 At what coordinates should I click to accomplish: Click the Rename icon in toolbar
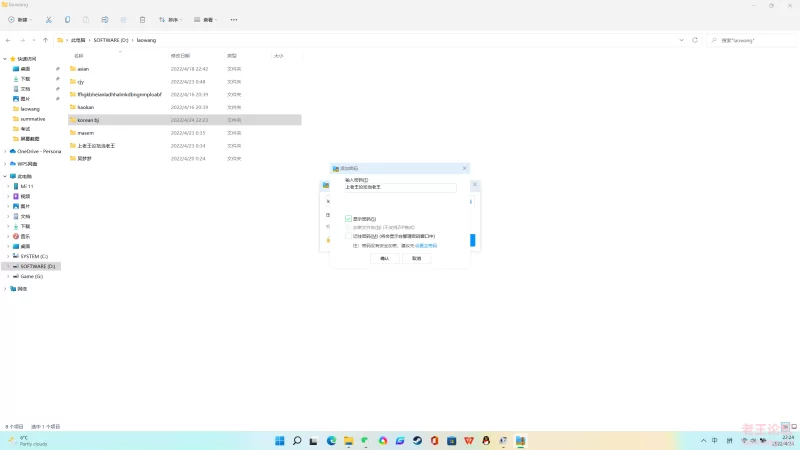105,19
